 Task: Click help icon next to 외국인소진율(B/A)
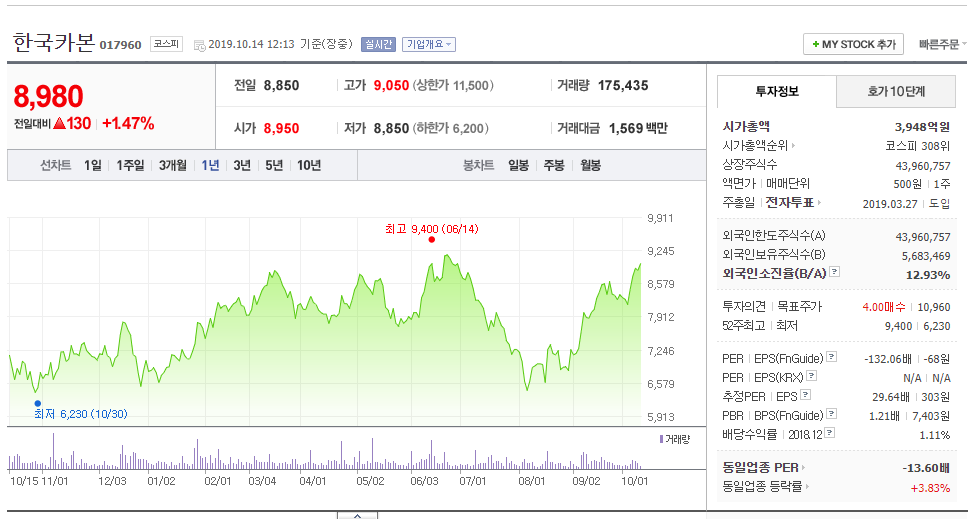click(x=834, y=272)
